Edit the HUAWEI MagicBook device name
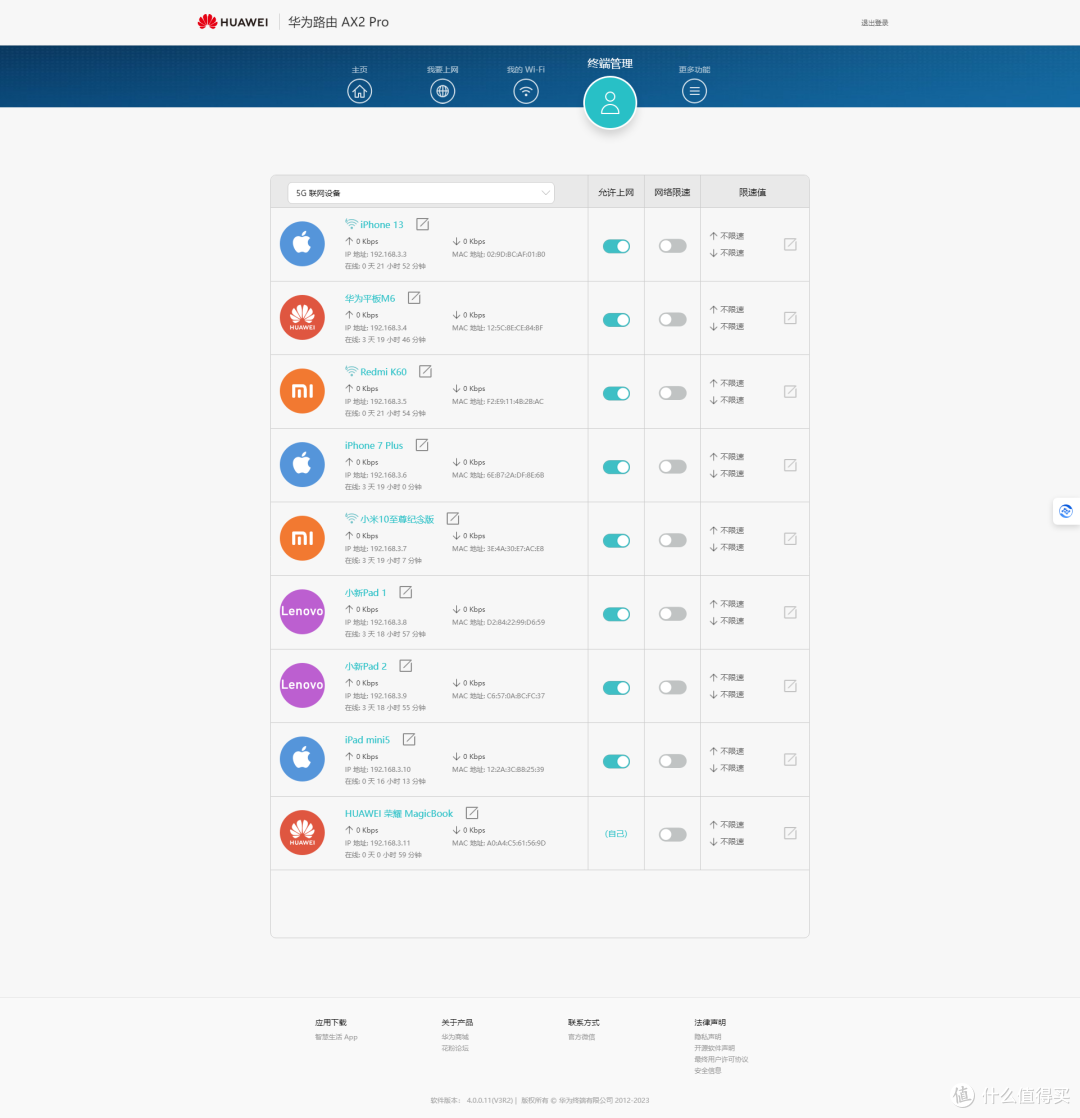1080x1118 pixels. pos(472,813)
